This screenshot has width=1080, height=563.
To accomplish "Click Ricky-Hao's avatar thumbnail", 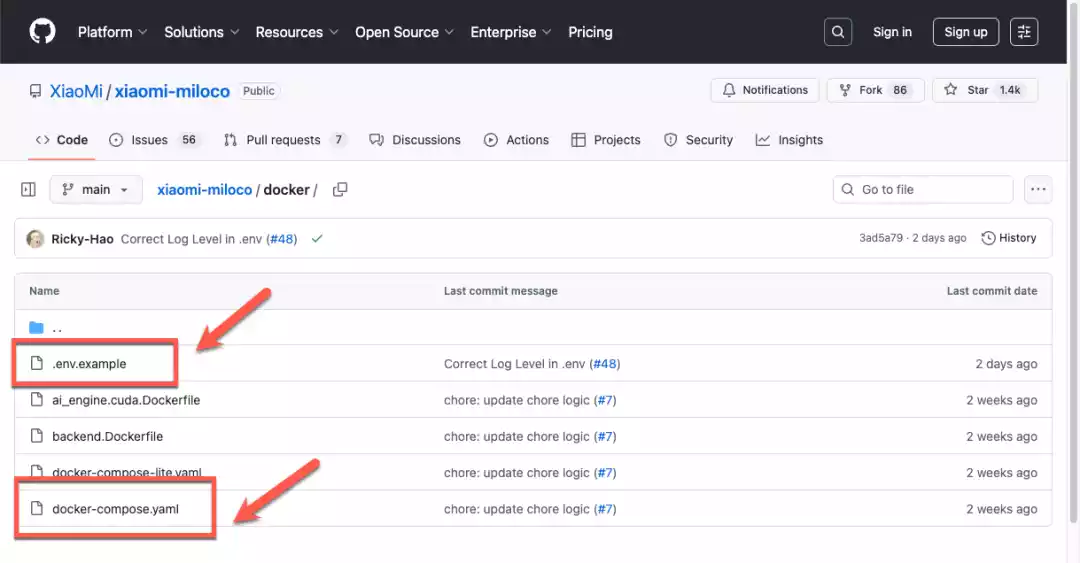I will click(x=35, y=239).
